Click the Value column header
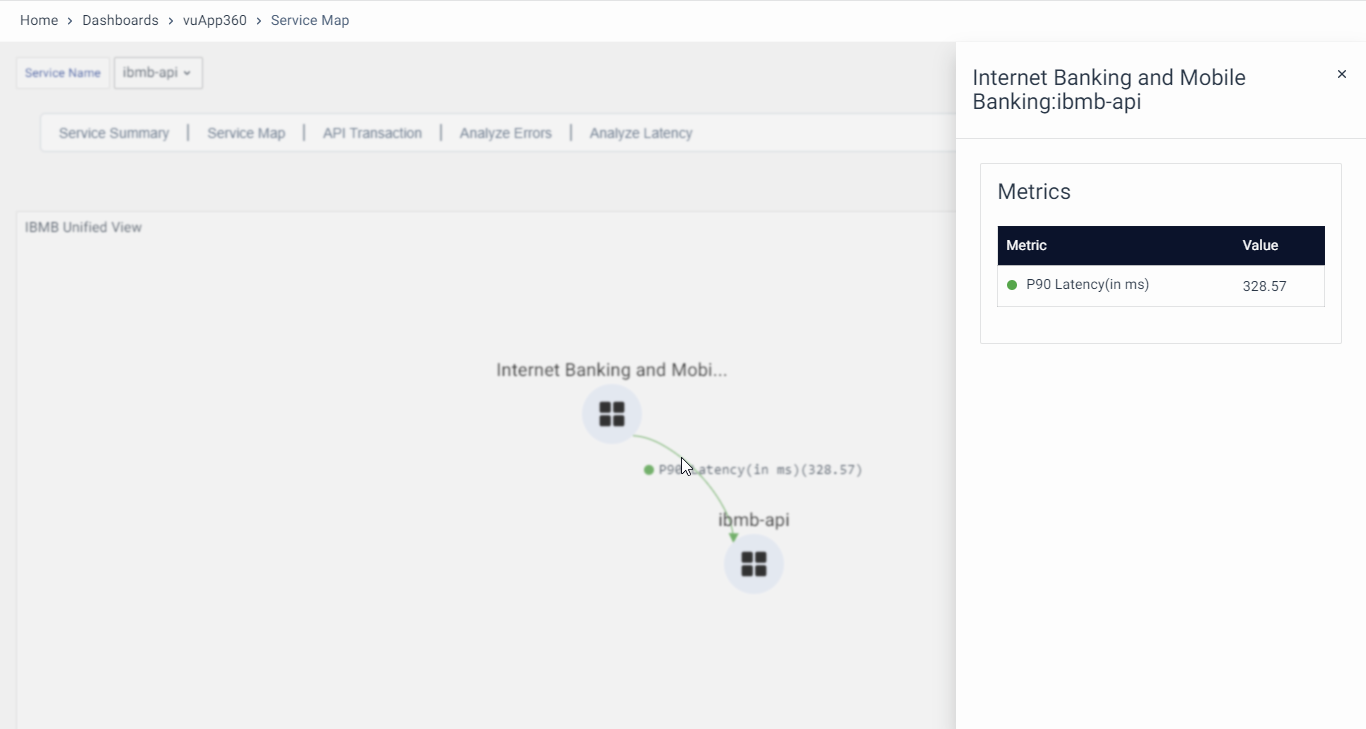This screenshot has width=1366, height=729. 1260,245
